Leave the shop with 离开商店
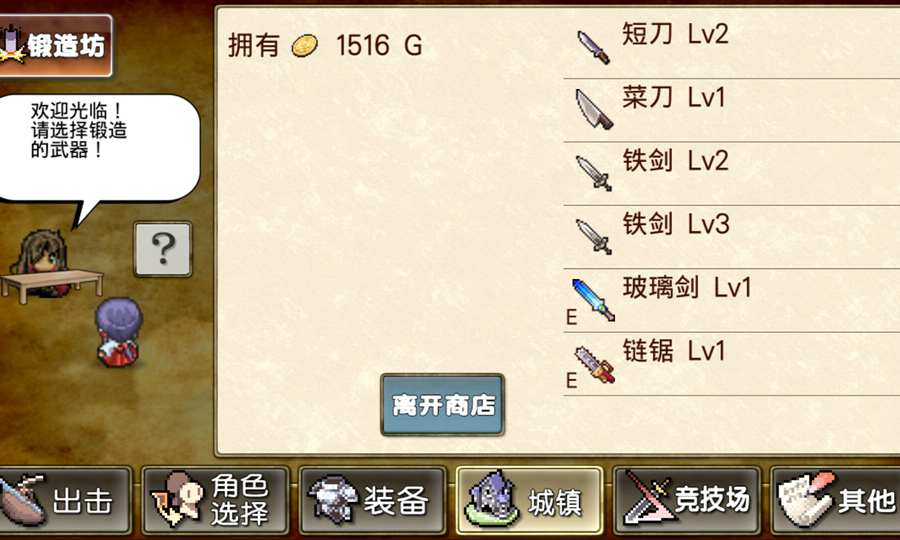The image size is (900, 540). [443, 405]
